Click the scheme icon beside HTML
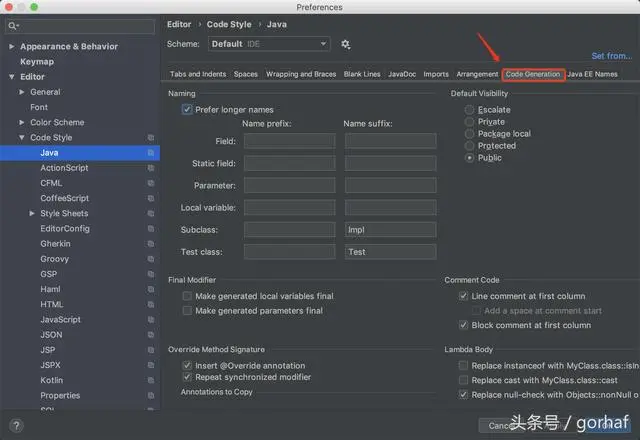The width and height of the screenshot is (640, 440). pyautogui.click(x=151, y=304)
